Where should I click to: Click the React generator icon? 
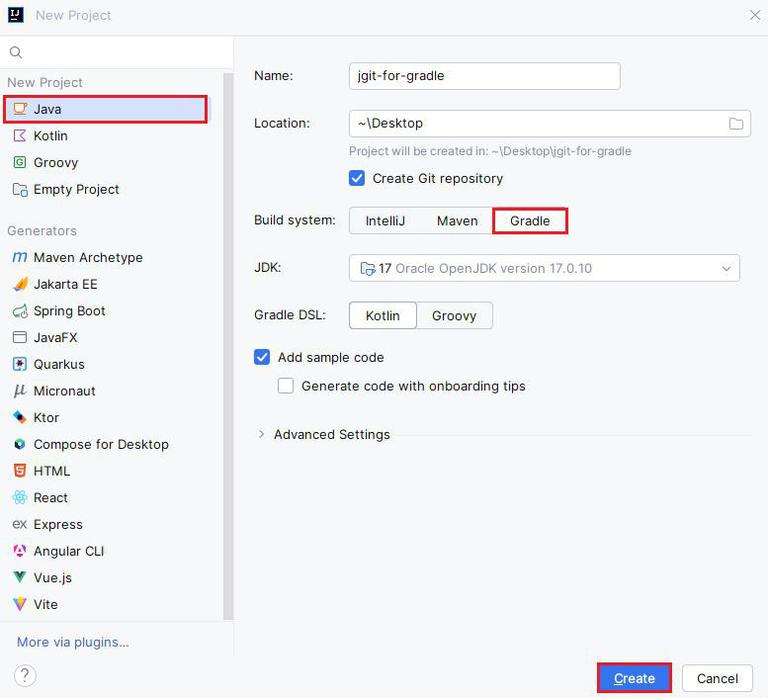[19, 498]
